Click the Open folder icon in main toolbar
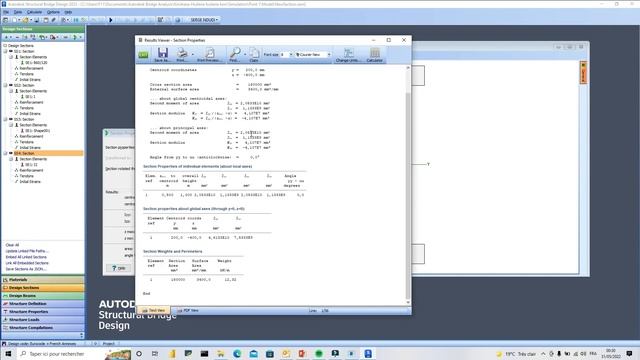Screen dimensions: 640x360 [x=25, y=20]
